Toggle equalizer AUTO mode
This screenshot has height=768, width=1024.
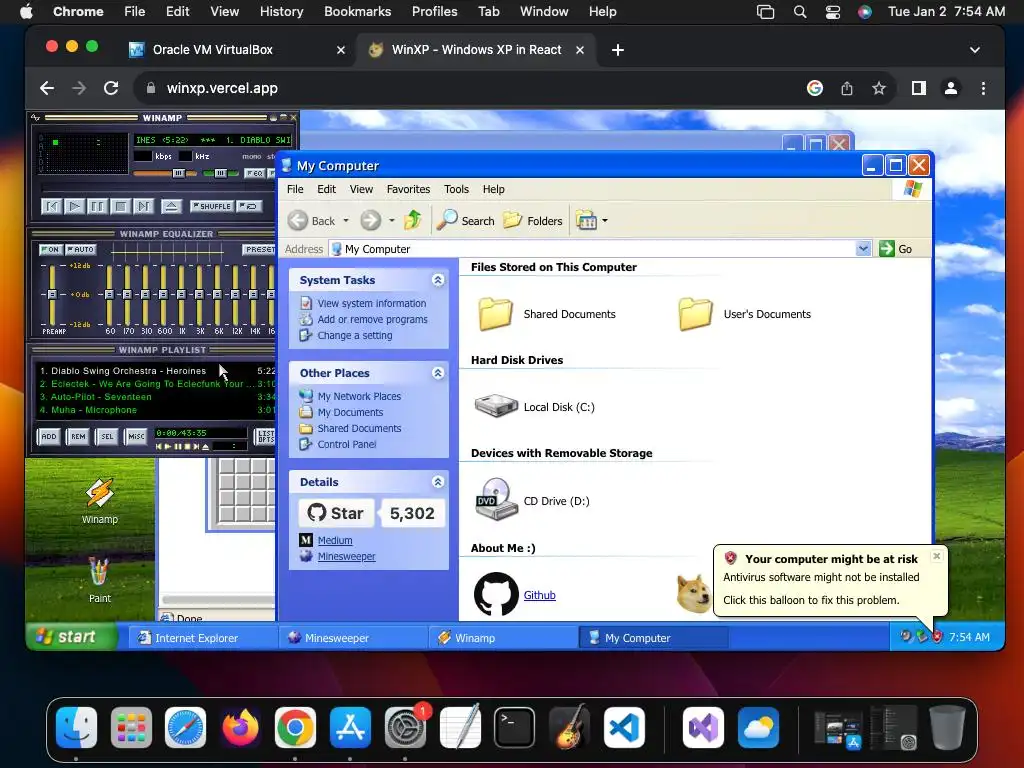click(80, 249)
